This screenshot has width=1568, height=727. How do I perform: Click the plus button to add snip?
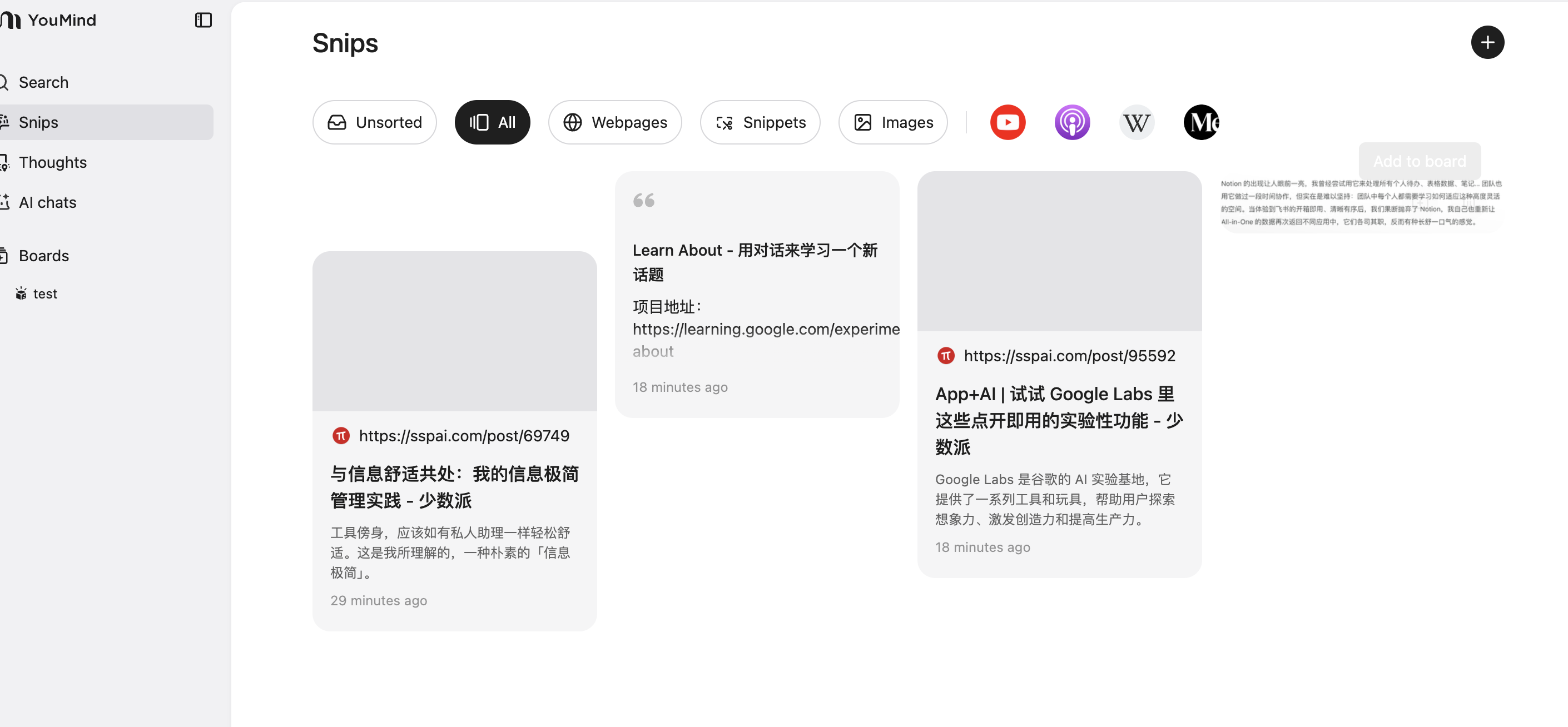click(1487, 42)
